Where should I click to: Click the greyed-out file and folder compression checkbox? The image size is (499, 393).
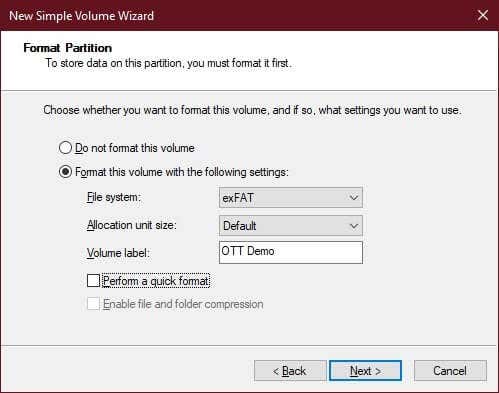click(93, 304)
